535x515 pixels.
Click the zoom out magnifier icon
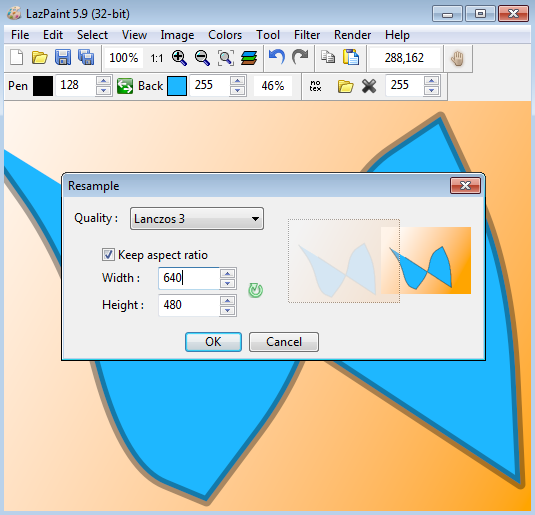point(202,58)
